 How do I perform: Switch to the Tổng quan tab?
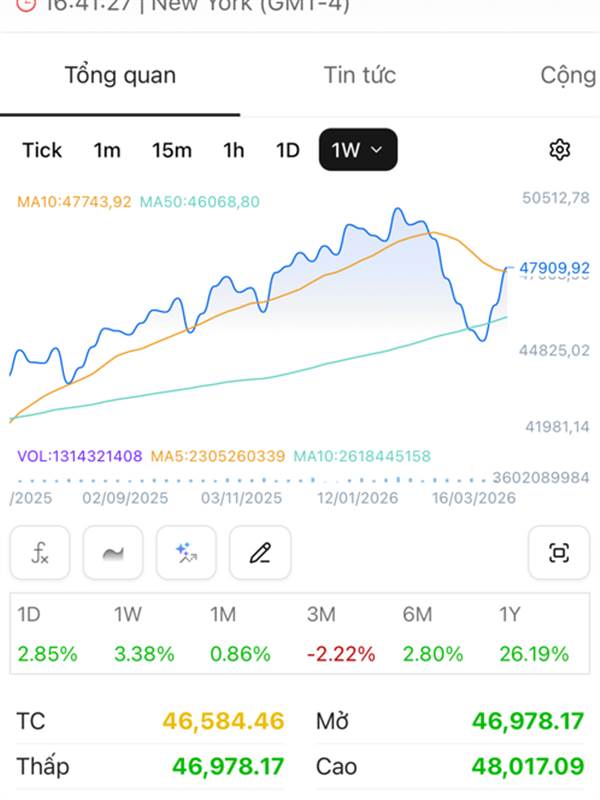tap(120, 75)
